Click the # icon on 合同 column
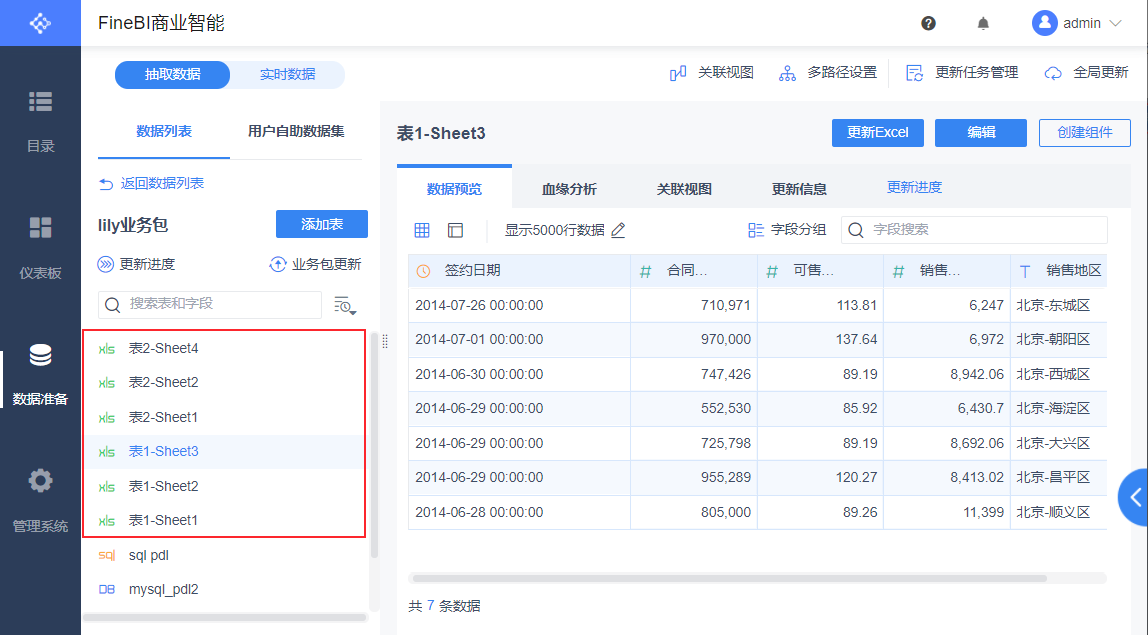1148x635 pixels. [x=645, y=272]
